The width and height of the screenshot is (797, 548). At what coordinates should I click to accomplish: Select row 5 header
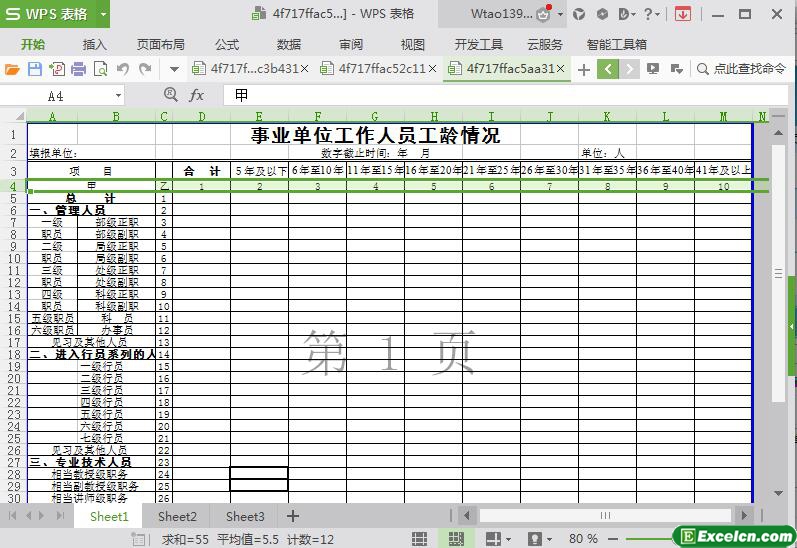[x=13, y=198]
